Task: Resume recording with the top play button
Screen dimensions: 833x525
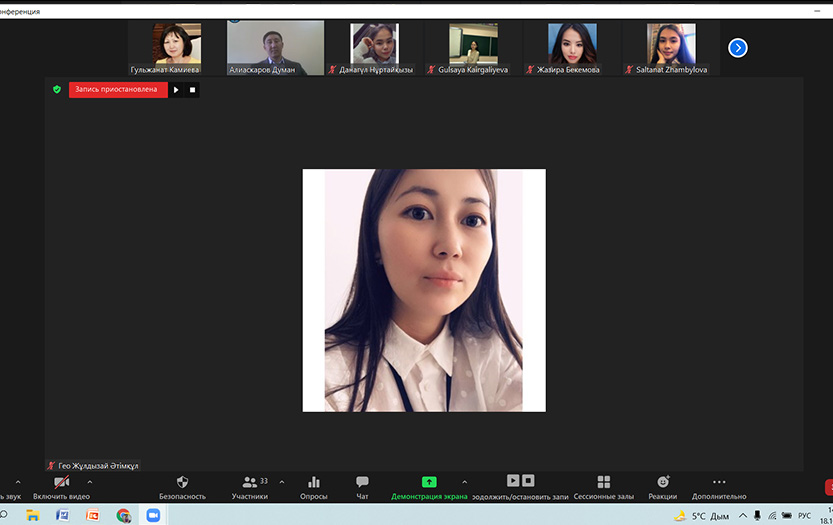Action: 176,90
